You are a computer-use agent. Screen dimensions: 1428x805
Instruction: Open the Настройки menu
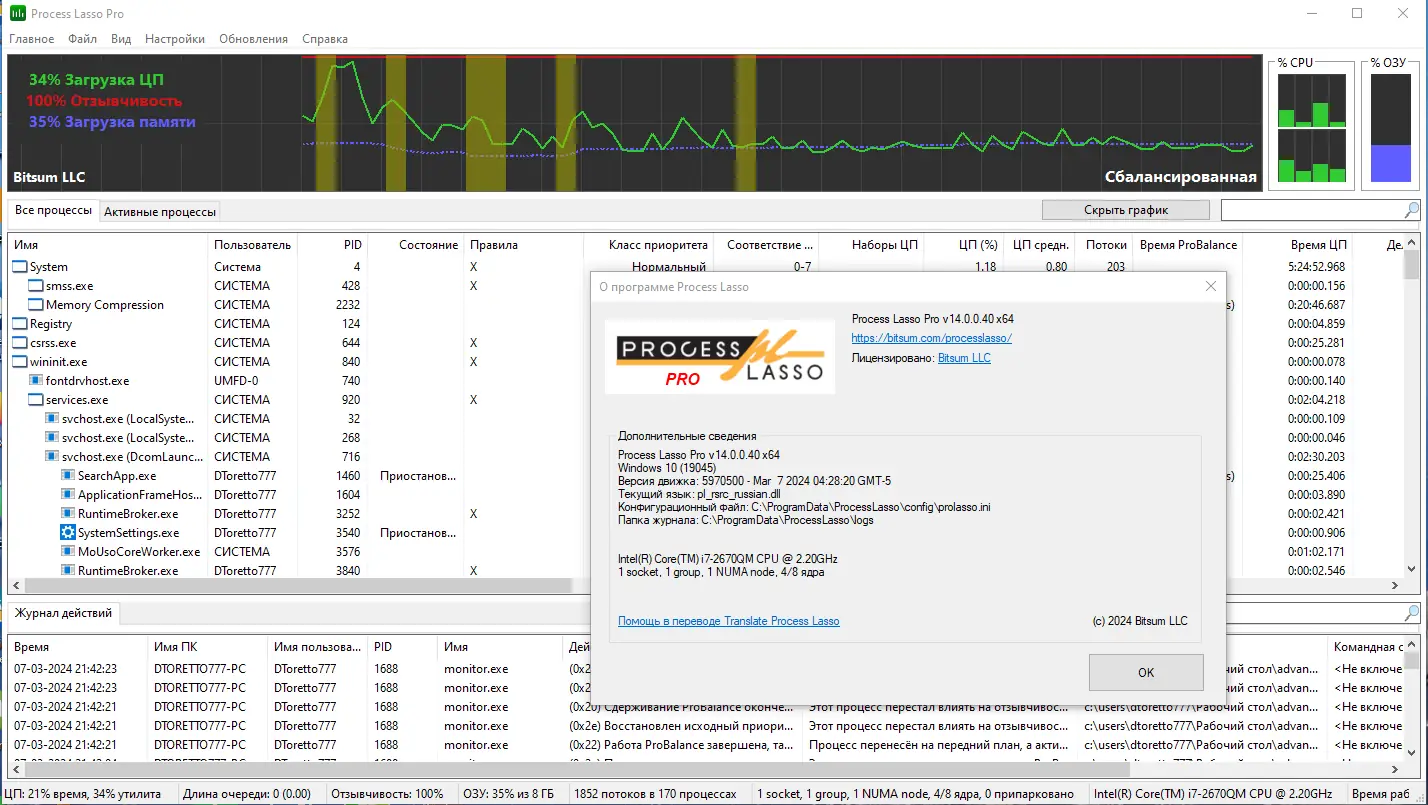175,39
